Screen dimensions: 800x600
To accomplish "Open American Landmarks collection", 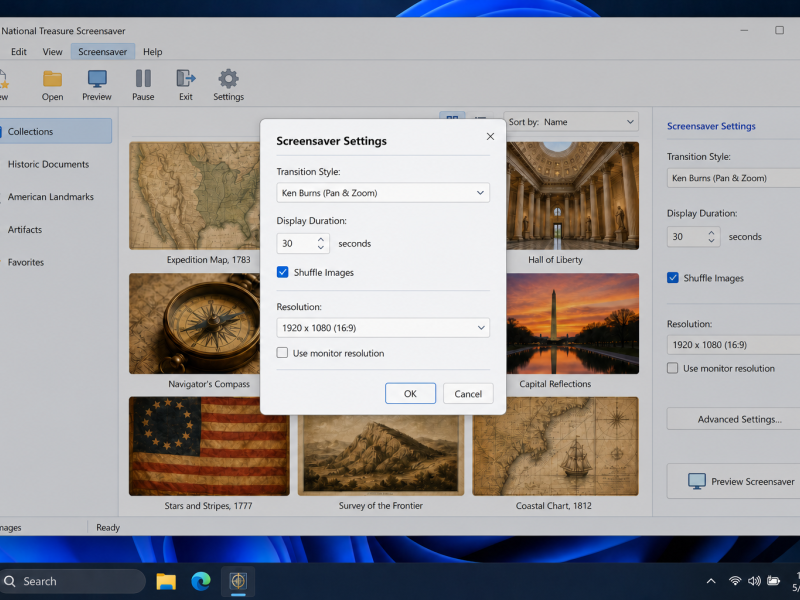I will [x=51, y=197].
